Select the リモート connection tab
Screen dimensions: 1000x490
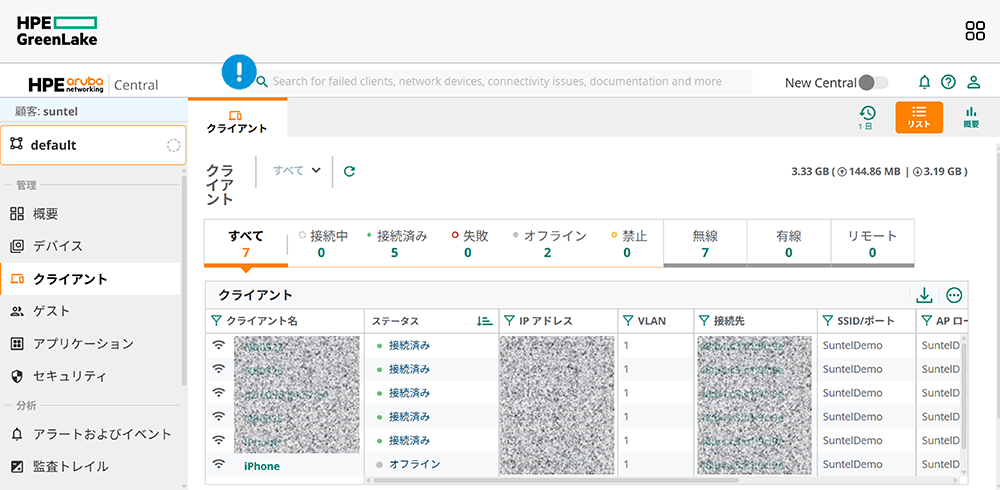click(x=872, y=244)
